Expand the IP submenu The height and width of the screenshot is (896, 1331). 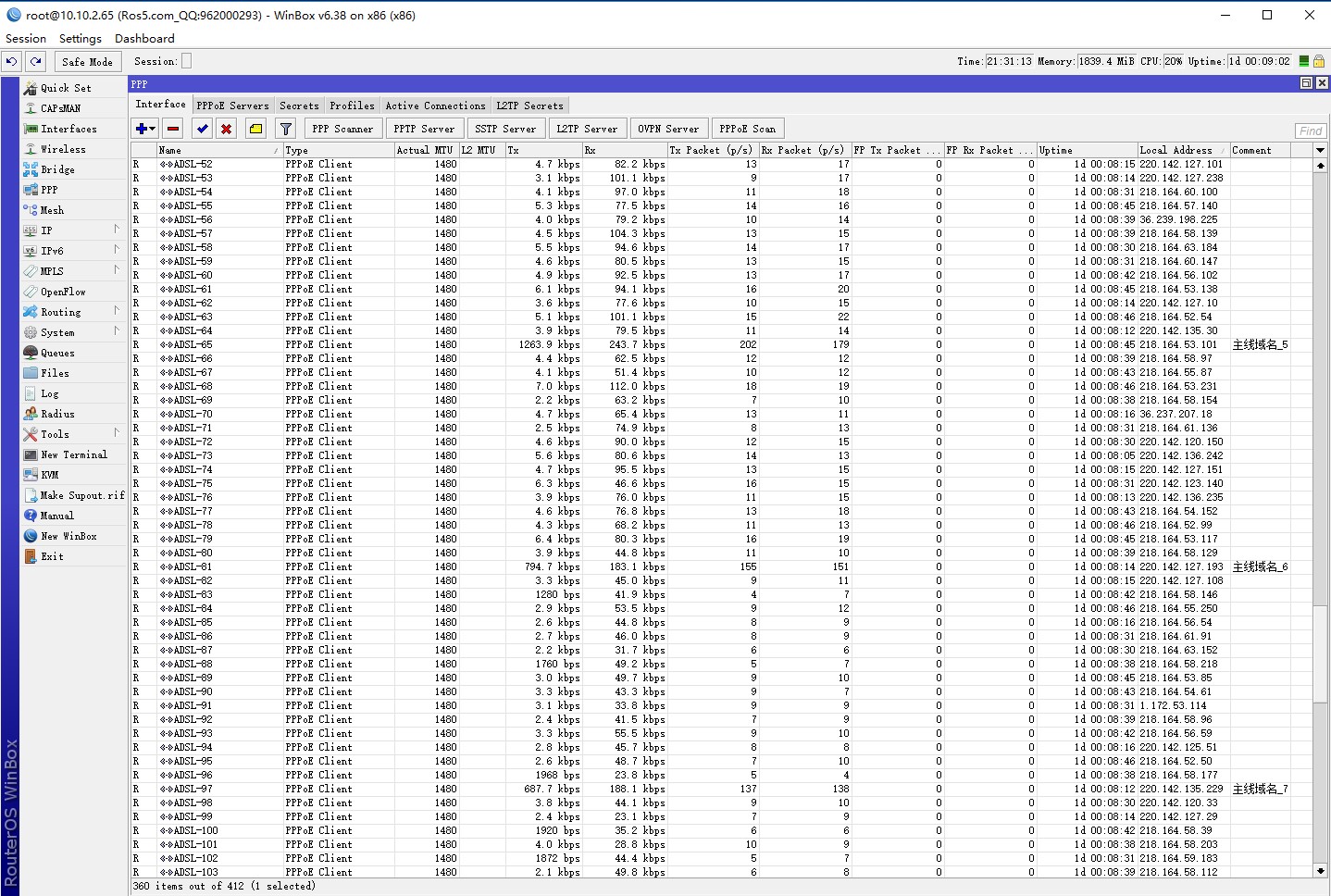point(73,230)
